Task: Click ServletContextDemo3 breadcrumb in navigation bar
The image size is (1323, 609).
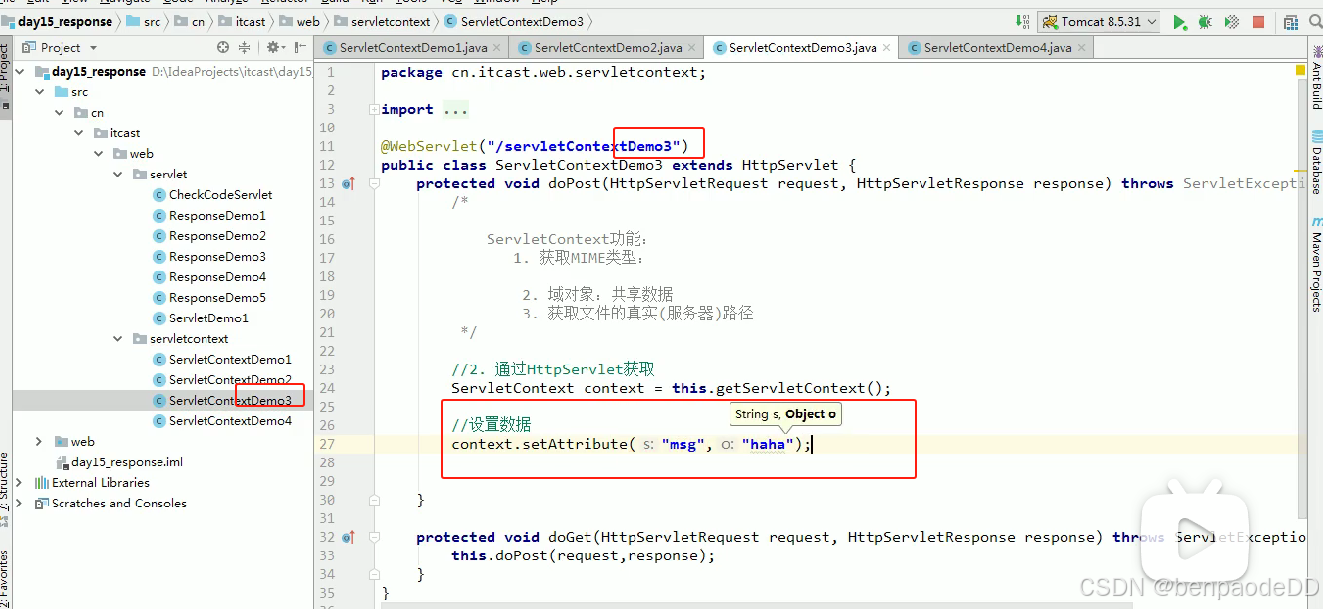Action: (x=514, y=21)
